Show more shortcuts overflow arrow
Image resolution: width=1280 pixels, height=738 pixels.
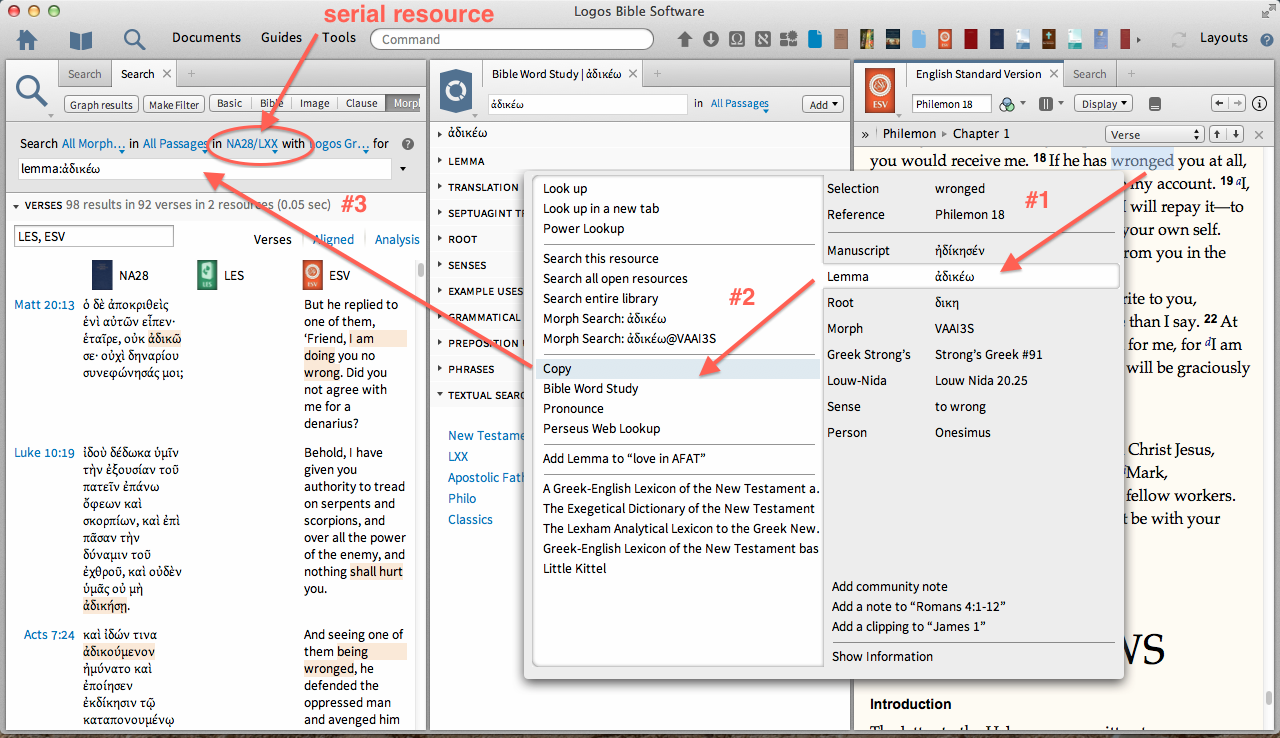click(x=1139, y=40)
